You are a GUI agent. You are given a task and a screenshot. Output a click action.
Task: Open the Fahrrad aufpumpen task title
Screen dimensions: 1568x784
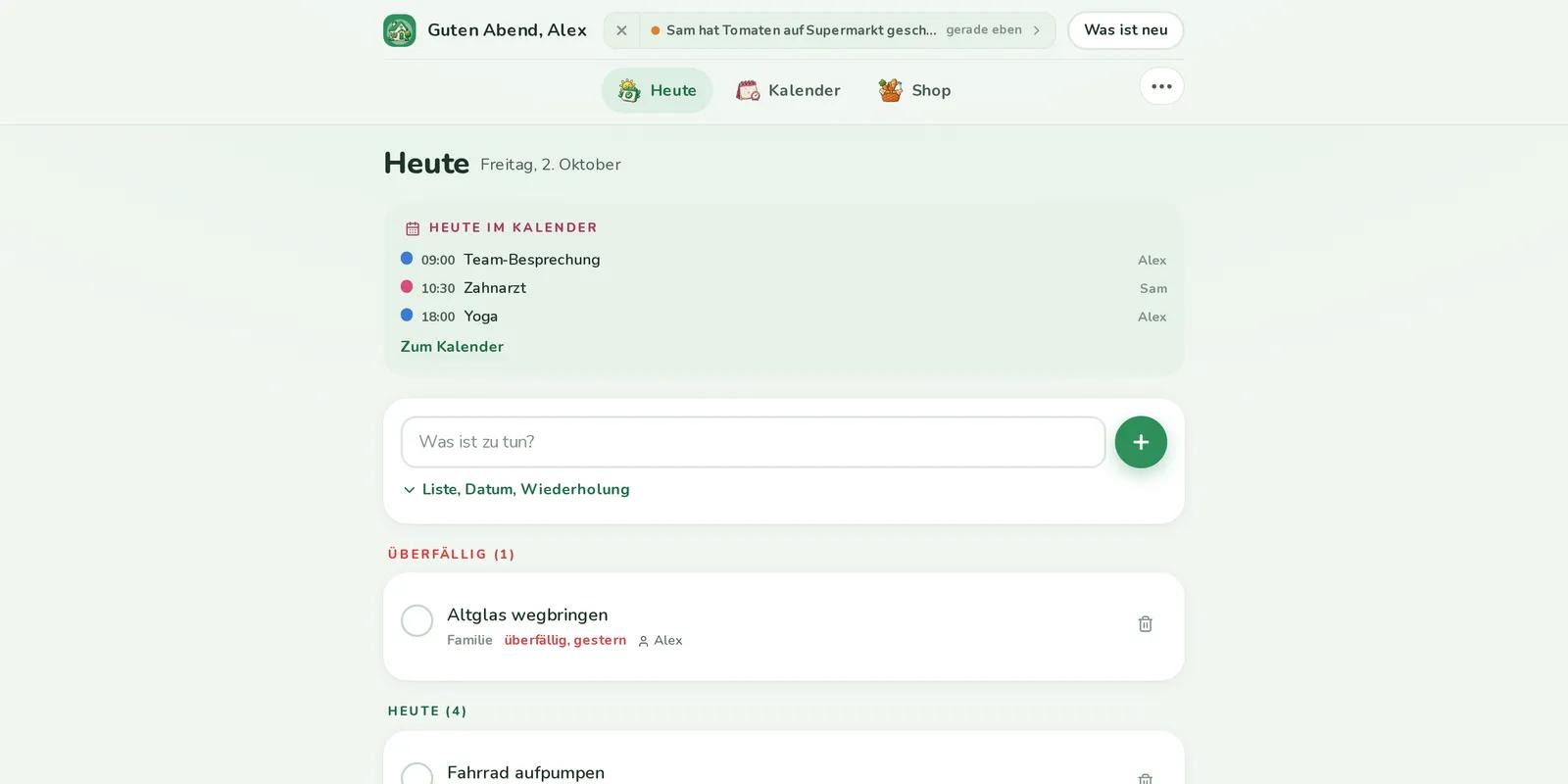(x=525, y=772)
